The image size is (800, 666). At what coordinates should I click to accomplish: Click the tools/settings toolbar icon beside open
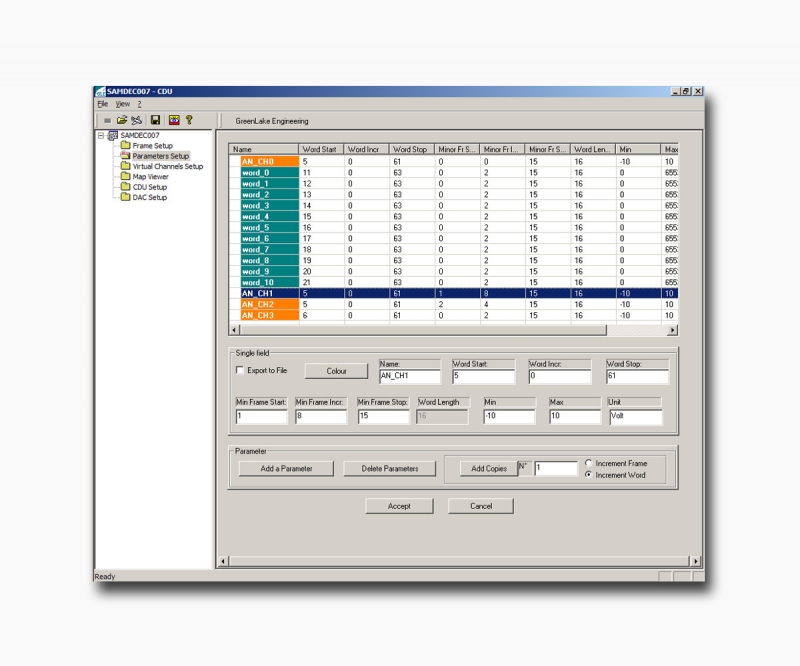click(x=137, y=120)
